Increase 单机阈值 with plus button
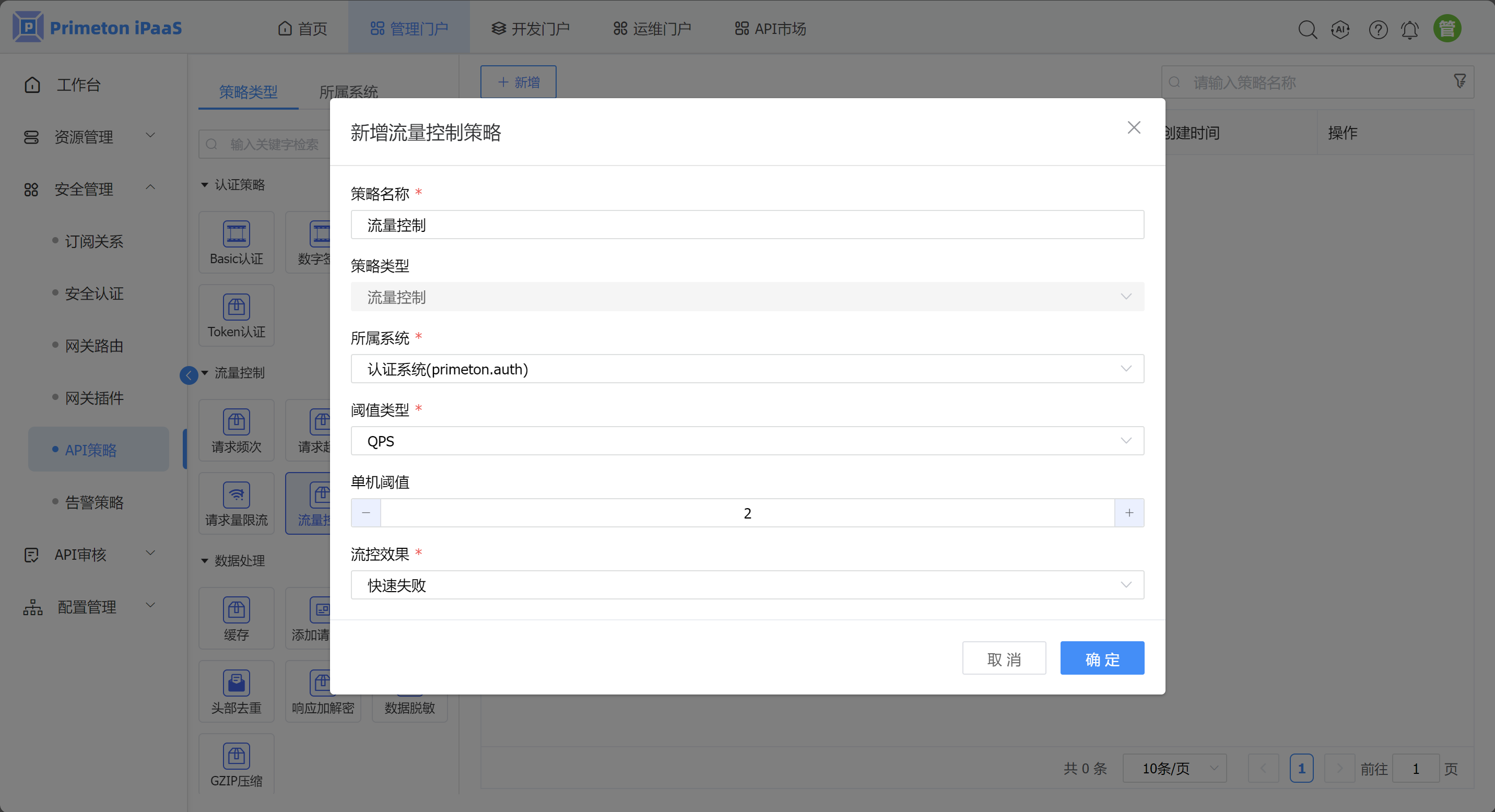The image size is (1495, 812). pos(1129,512)
